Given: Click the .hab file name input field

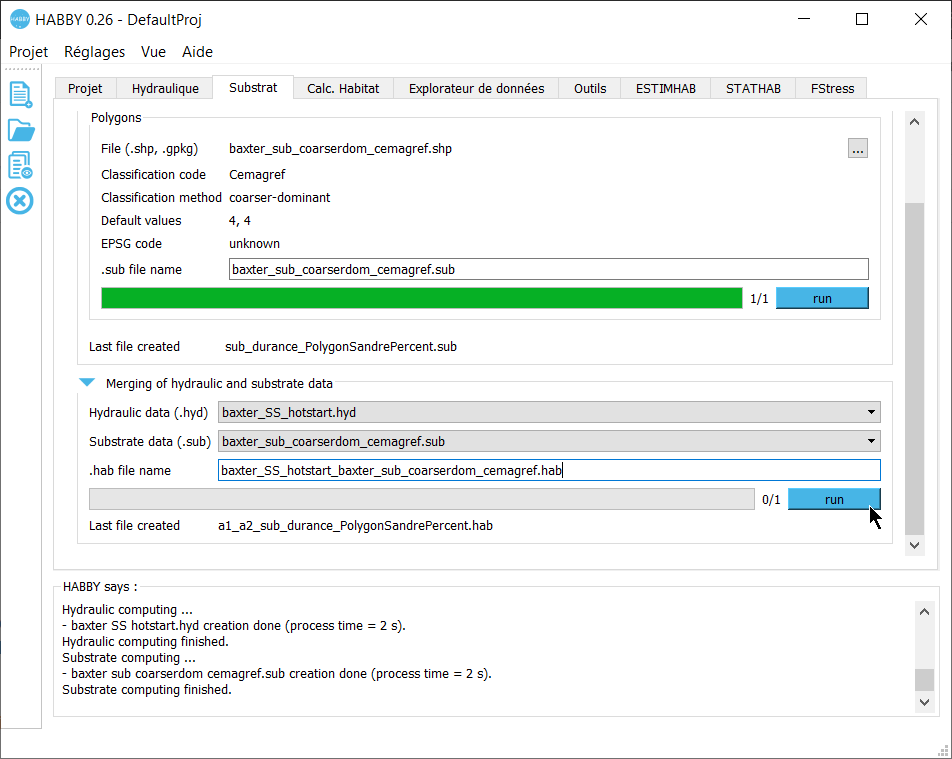Looking at the screenshot, I should tap(549, 470).
